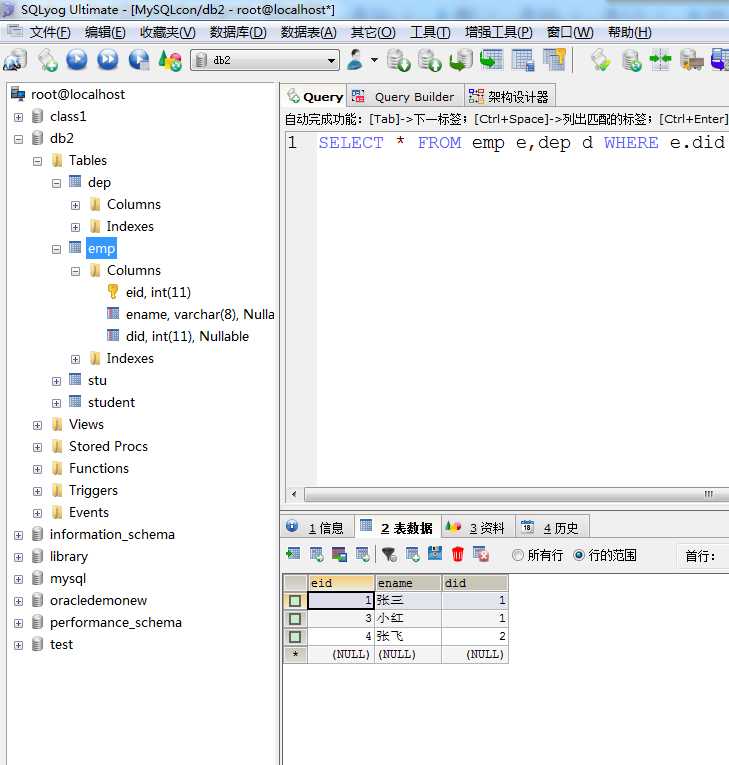Image resolution: width=729 pixels, height=765 pixels.
Task: Open the db2 database selector dropdown
Action: [x=331, y=60]
